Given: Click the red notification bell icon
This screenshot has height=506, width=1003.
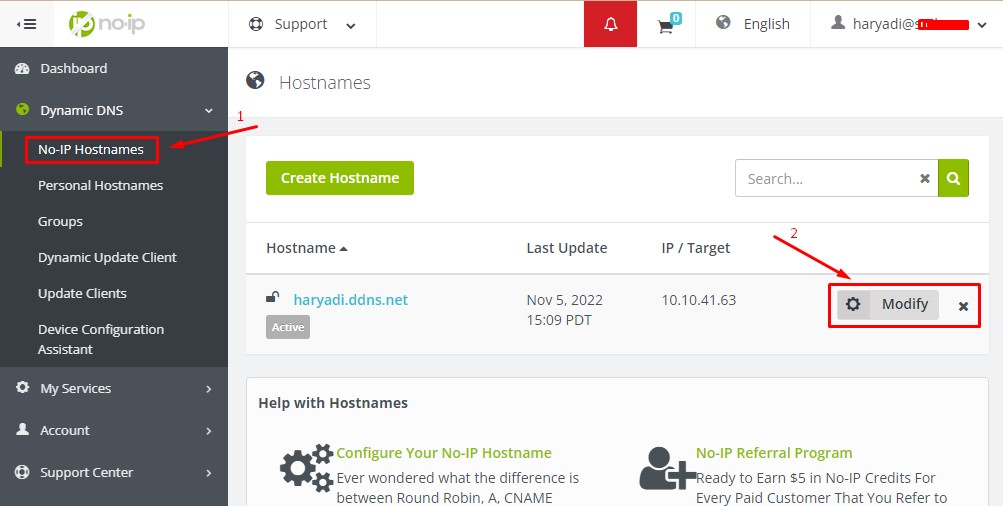Looking at the screenshot, I should (x=611, y=24).
